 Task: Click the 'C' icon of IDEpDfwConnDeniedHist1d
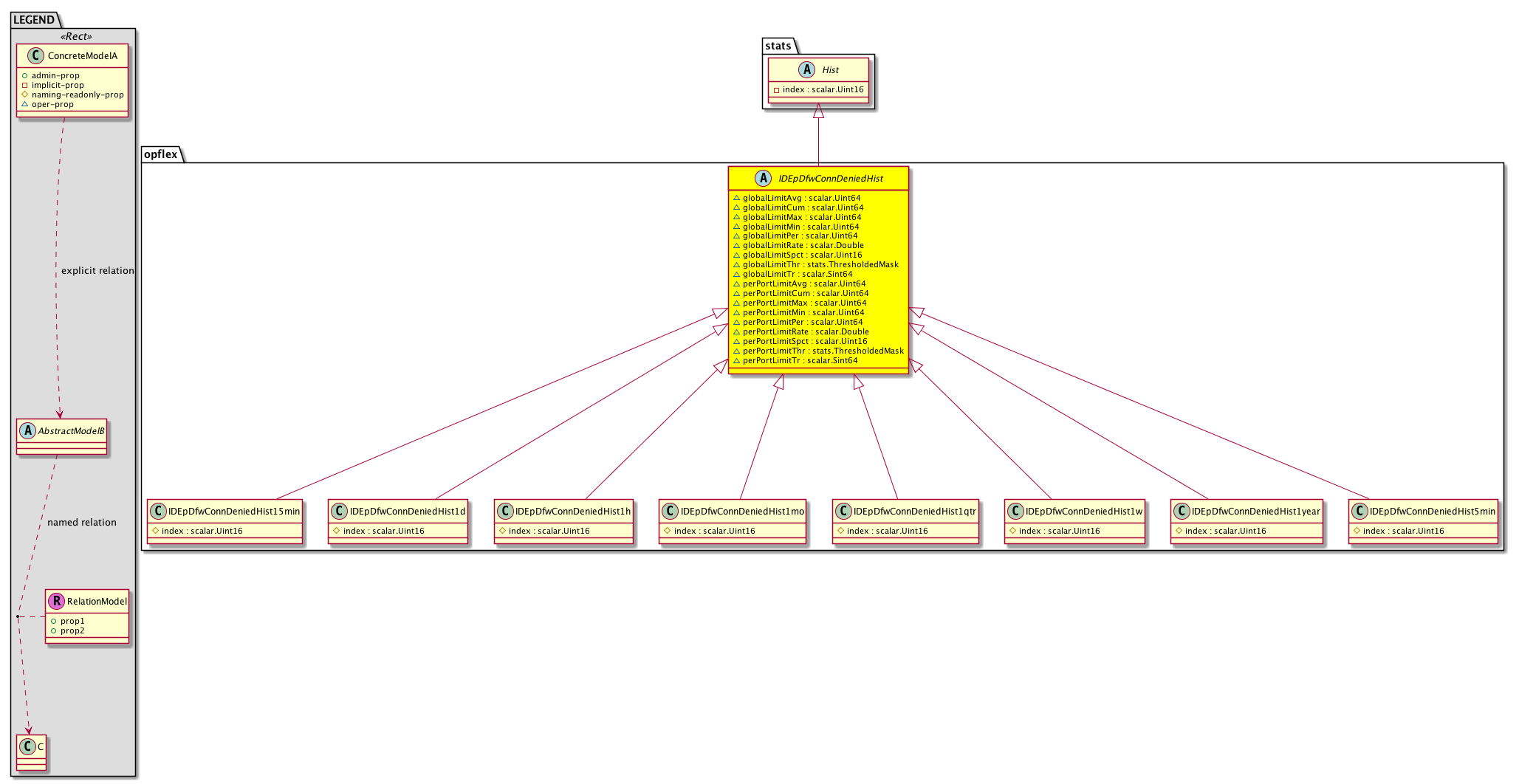pos(340,512)
